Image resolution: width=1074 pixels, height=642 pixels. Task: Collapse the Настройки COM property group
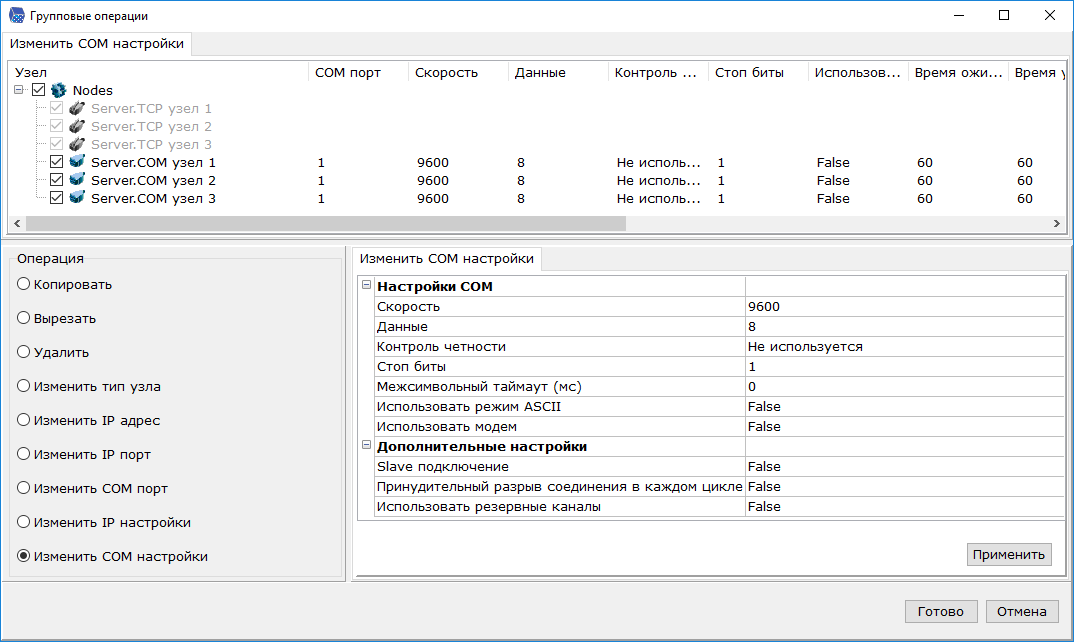click(366, 286)
